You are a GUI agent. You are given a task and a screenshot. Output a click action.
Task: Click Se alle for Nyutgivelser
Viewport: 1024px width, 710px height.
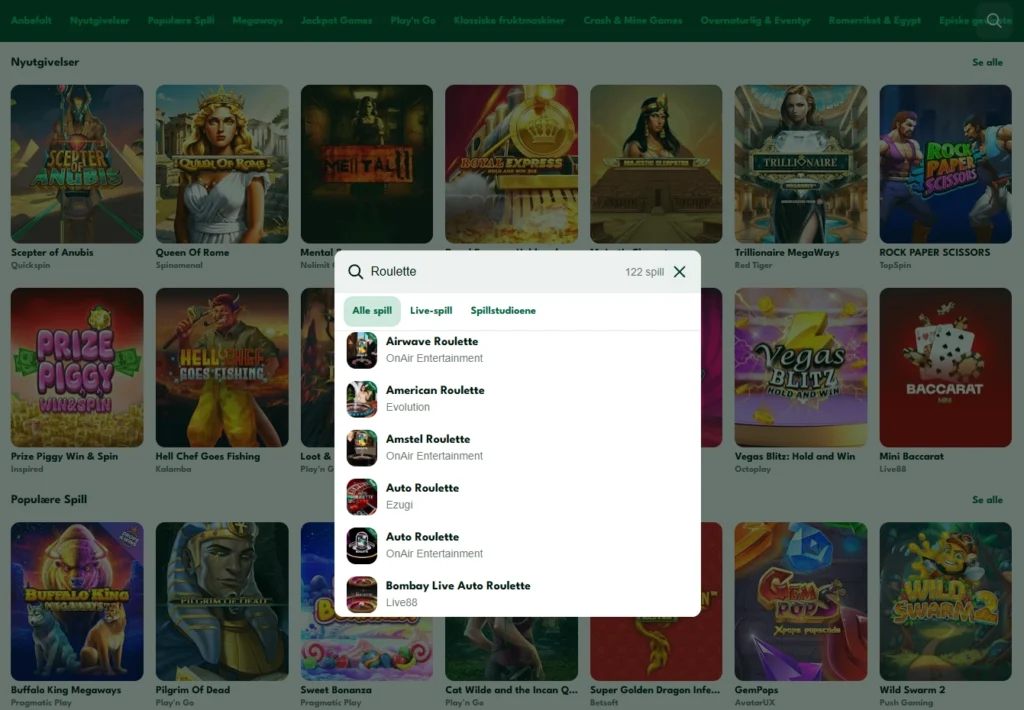[987, 63]
